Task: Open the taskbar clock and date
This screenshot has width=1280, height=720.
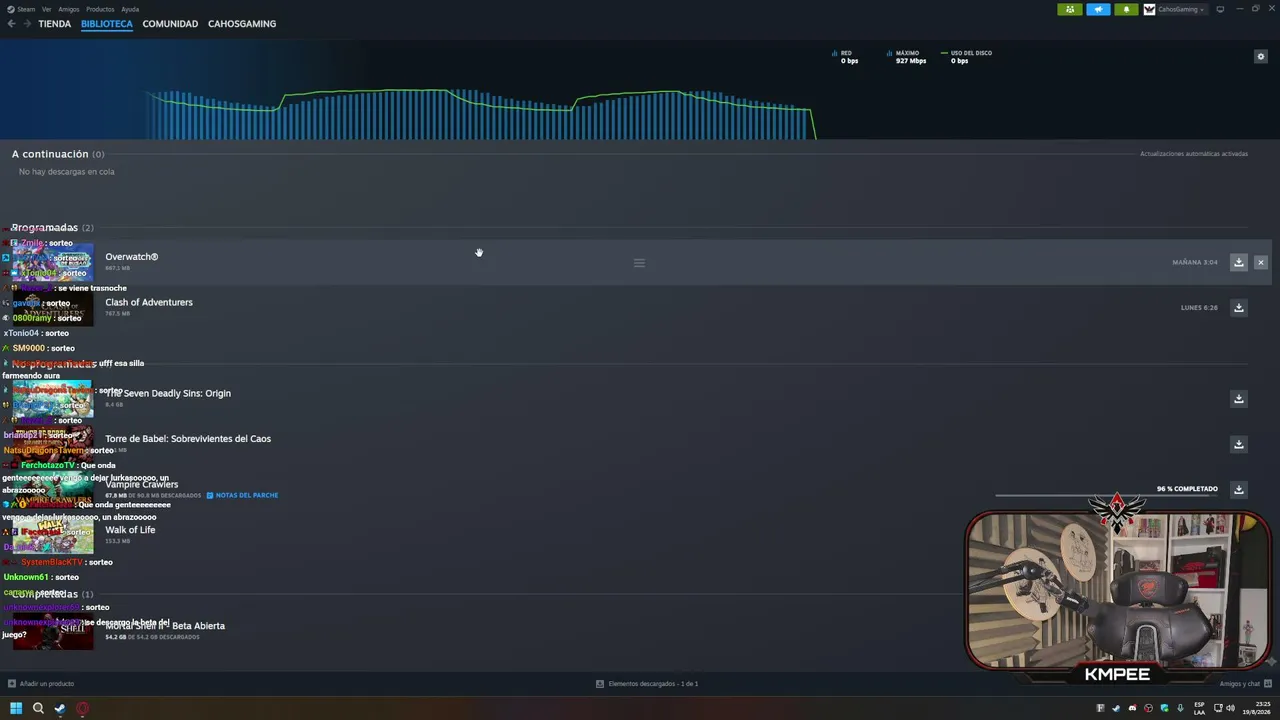Action: point(1255,708)
